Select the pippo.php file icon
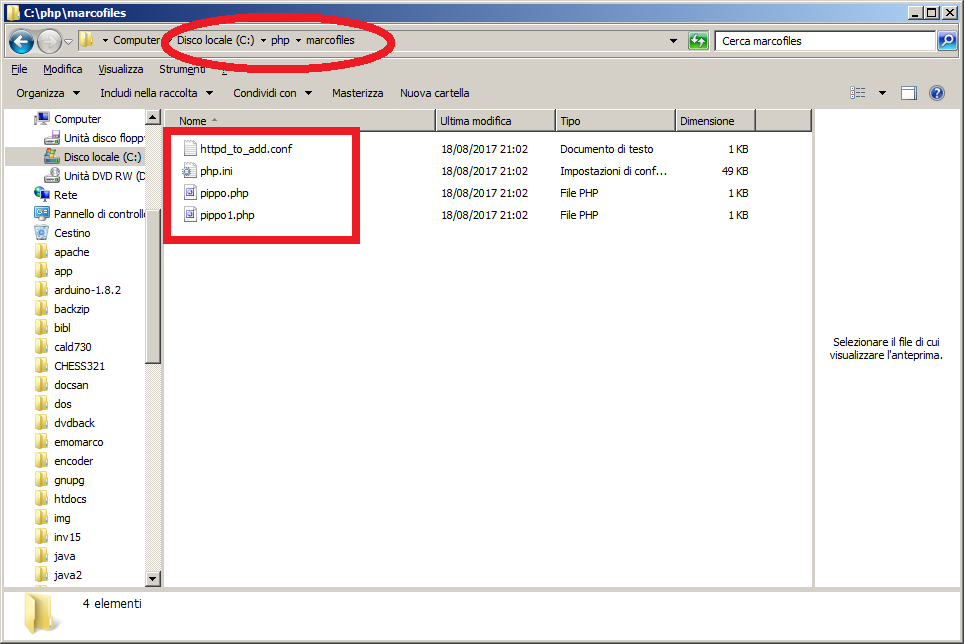Image resolution: width=964 pixels, height=644 pixels. pyautogui.click(x=191, y=193)
